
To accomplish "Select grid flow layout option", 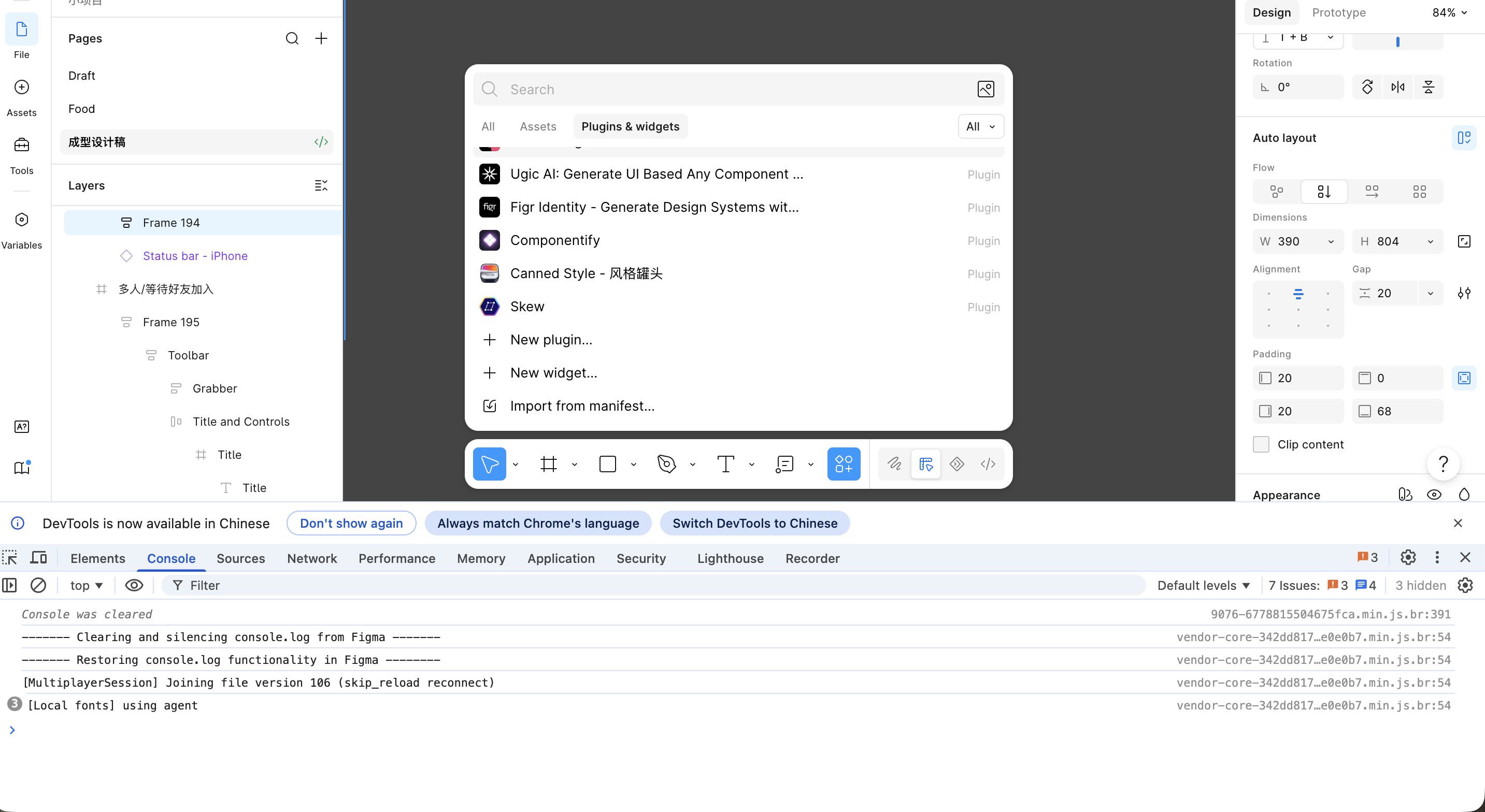I will click(1420, 191).
